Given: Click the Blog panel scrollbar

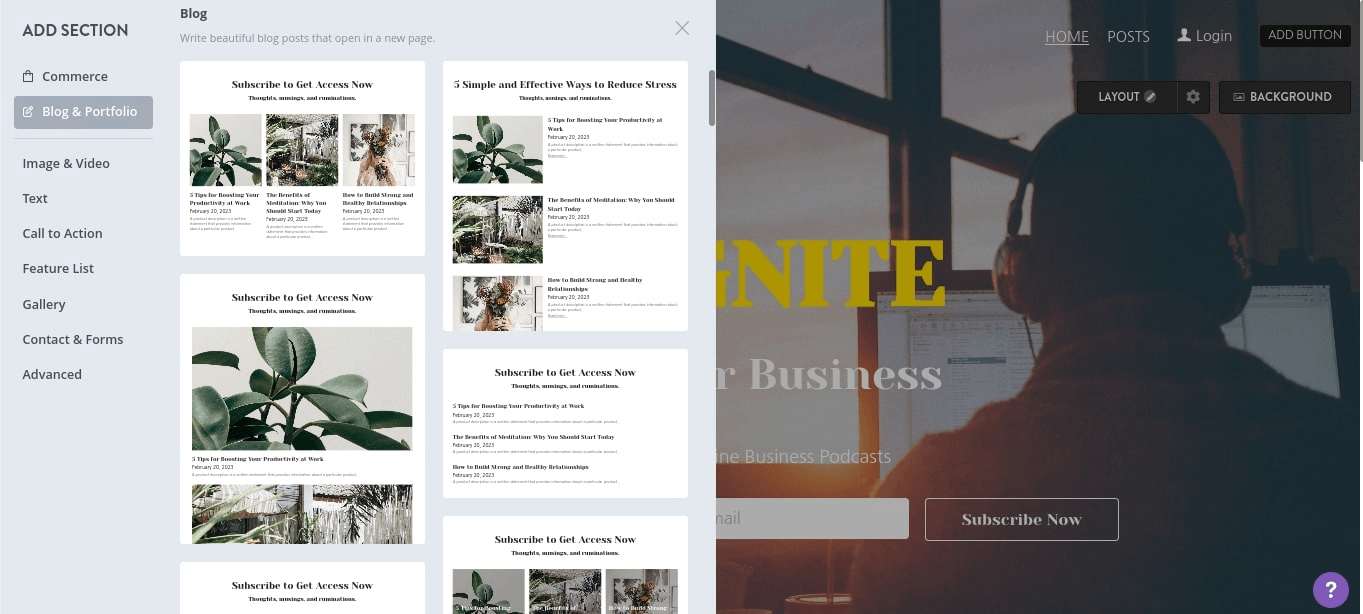Looking at the screenshot, I should tap(711, 98).
